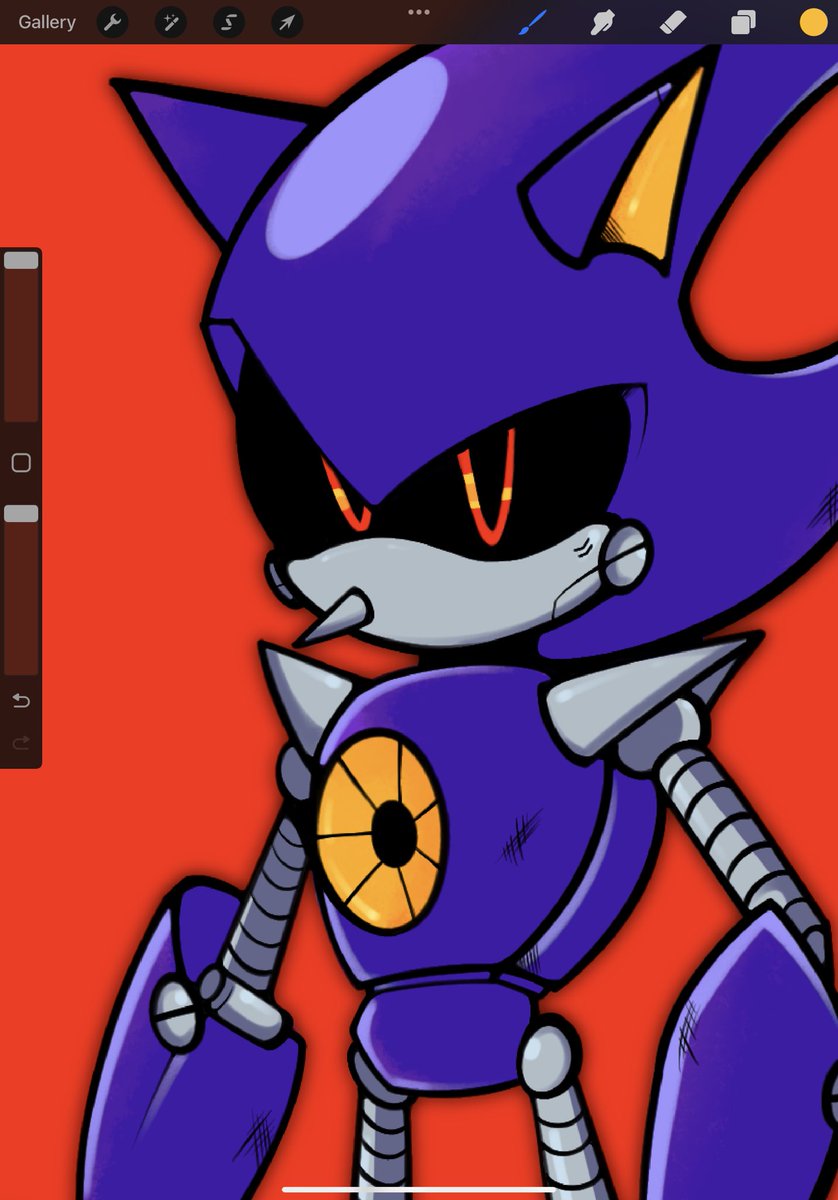Click the brush size slider handle
The height and width of the screenshot is (1200, 838).
21,260
